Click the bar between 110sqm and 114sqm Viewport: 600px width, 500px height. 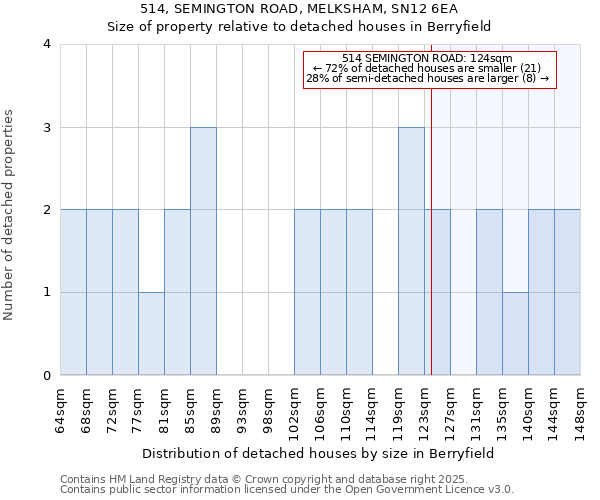pyautogui.click(x=359, y=292)
